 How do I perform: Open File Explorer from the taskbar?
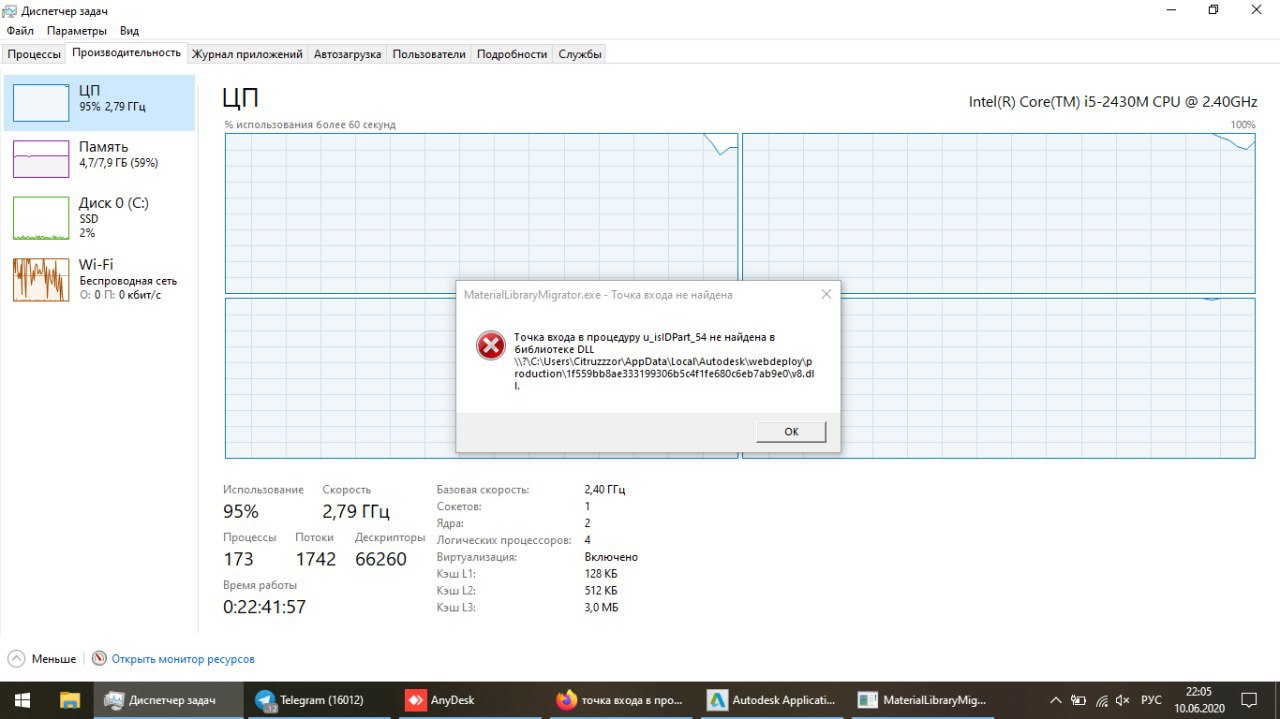(x=69, y=699)
